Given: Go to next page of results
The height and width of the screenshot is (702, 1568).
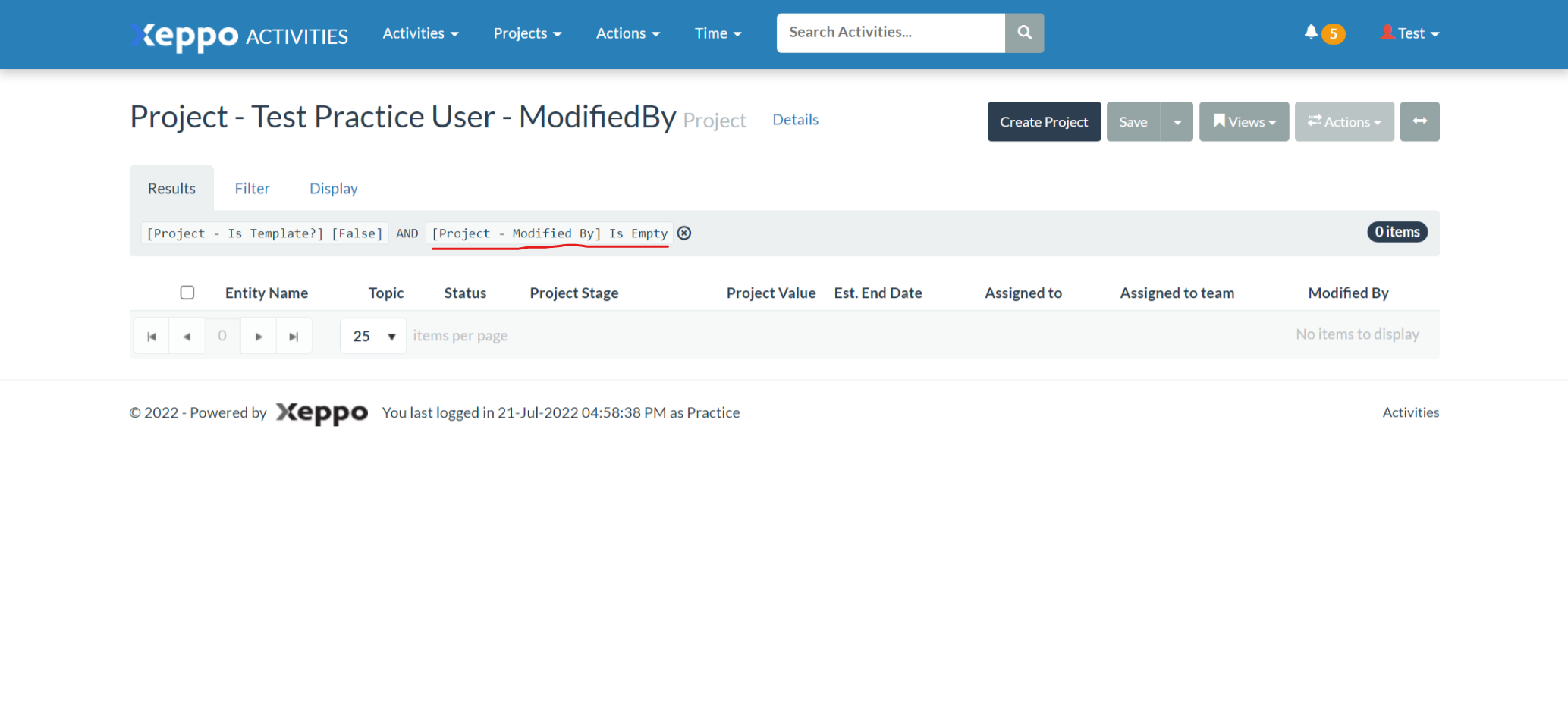Looking at the screenshot, I should [x=259, y=336].
